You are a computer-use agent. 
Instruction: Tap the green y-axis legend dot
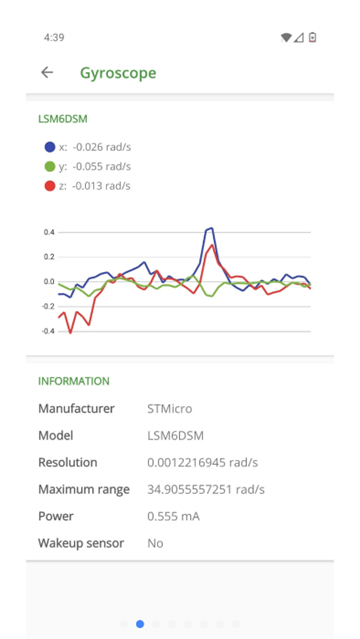[50, 167]
